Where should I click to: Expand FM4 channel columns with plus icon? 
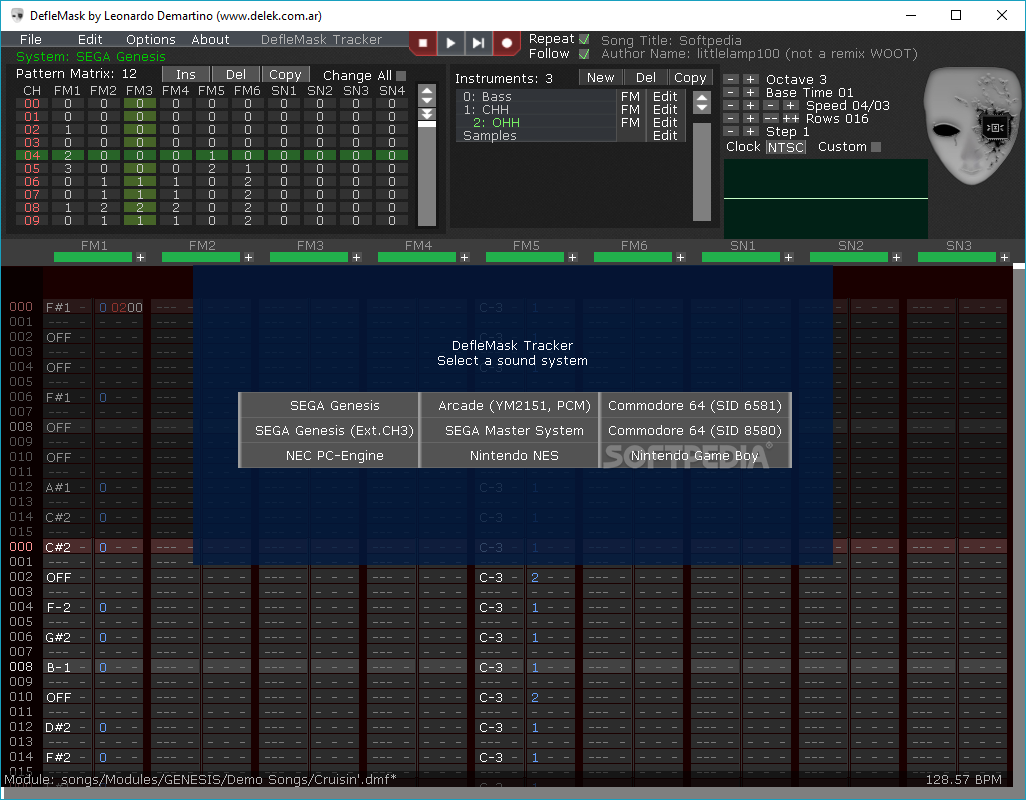click(465, 258)
